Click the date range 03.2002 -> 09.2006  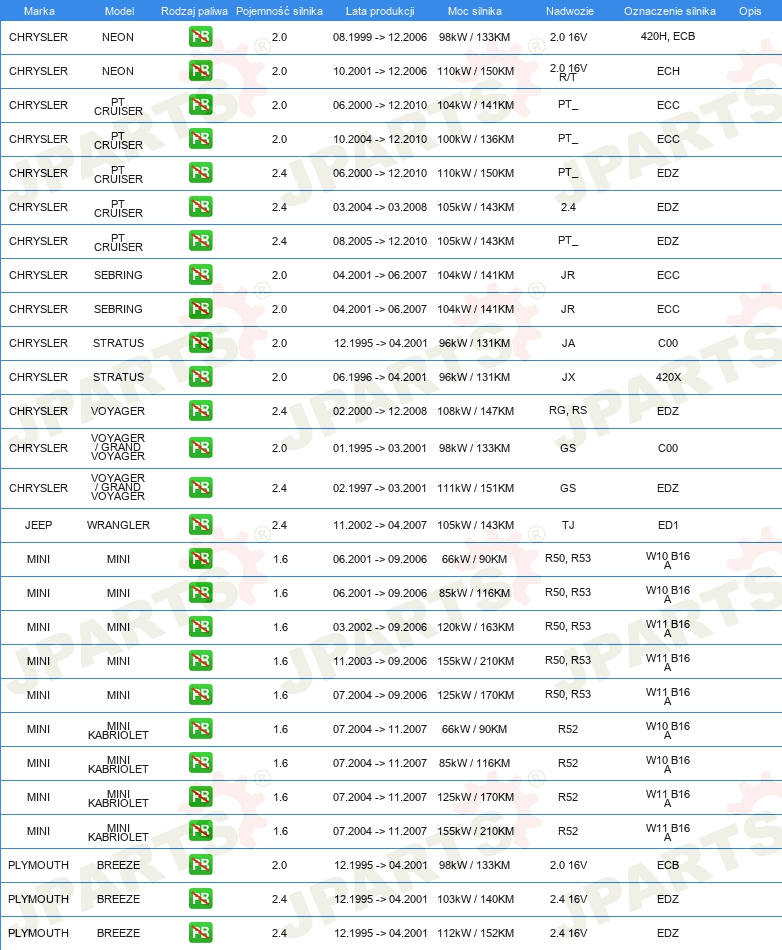(x=380, y=627)
